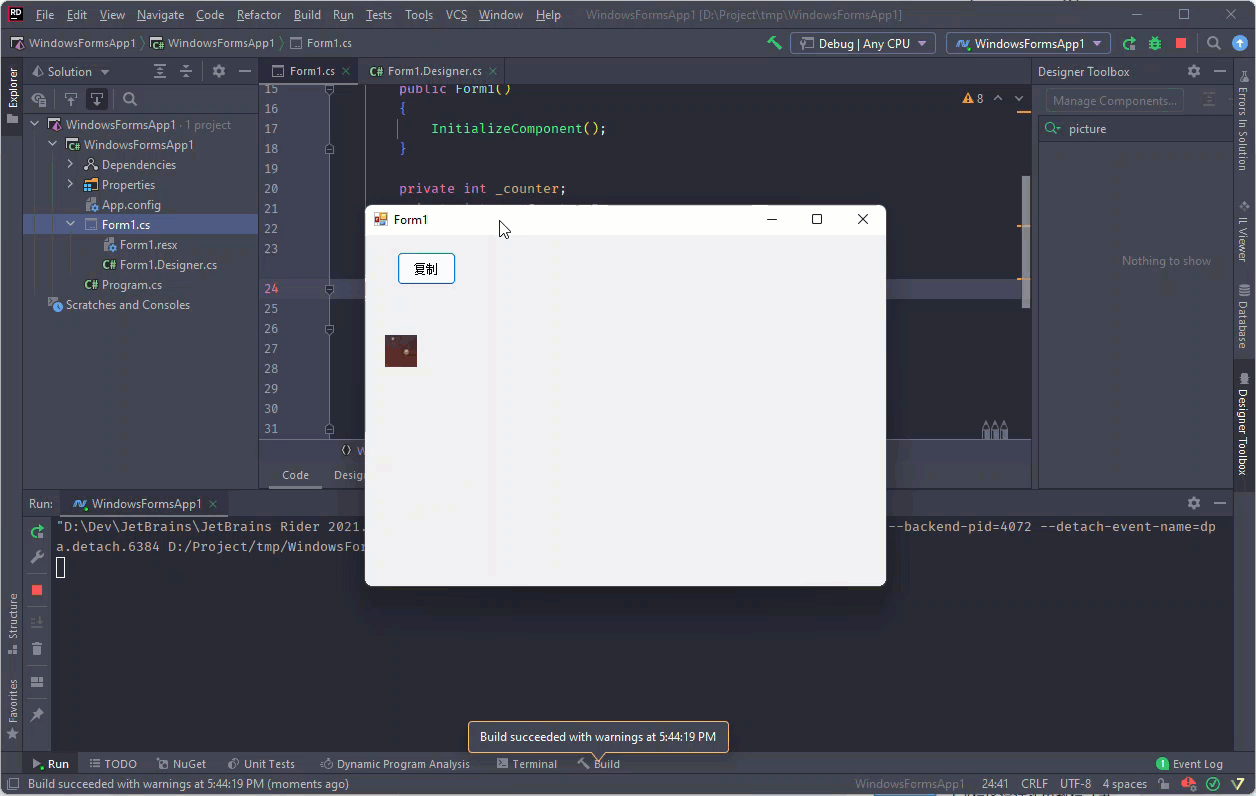Toggle tool window bars in status bar corner

coord(13,784)
